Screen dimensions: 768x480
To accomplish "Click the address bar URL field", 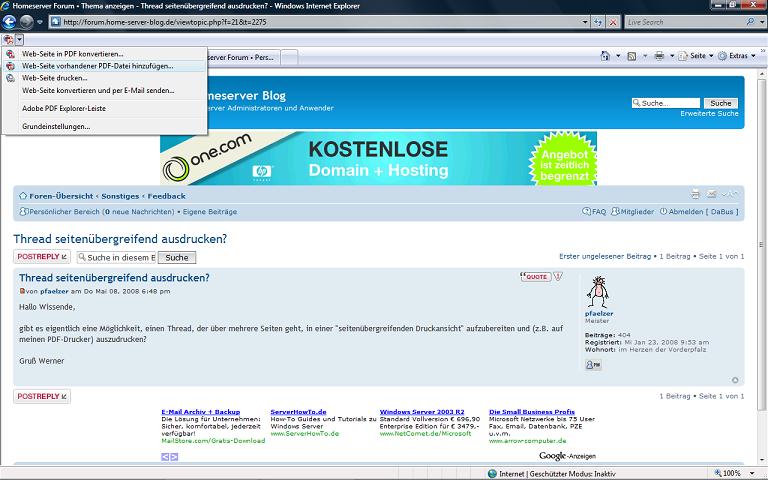I will [316, 22].
